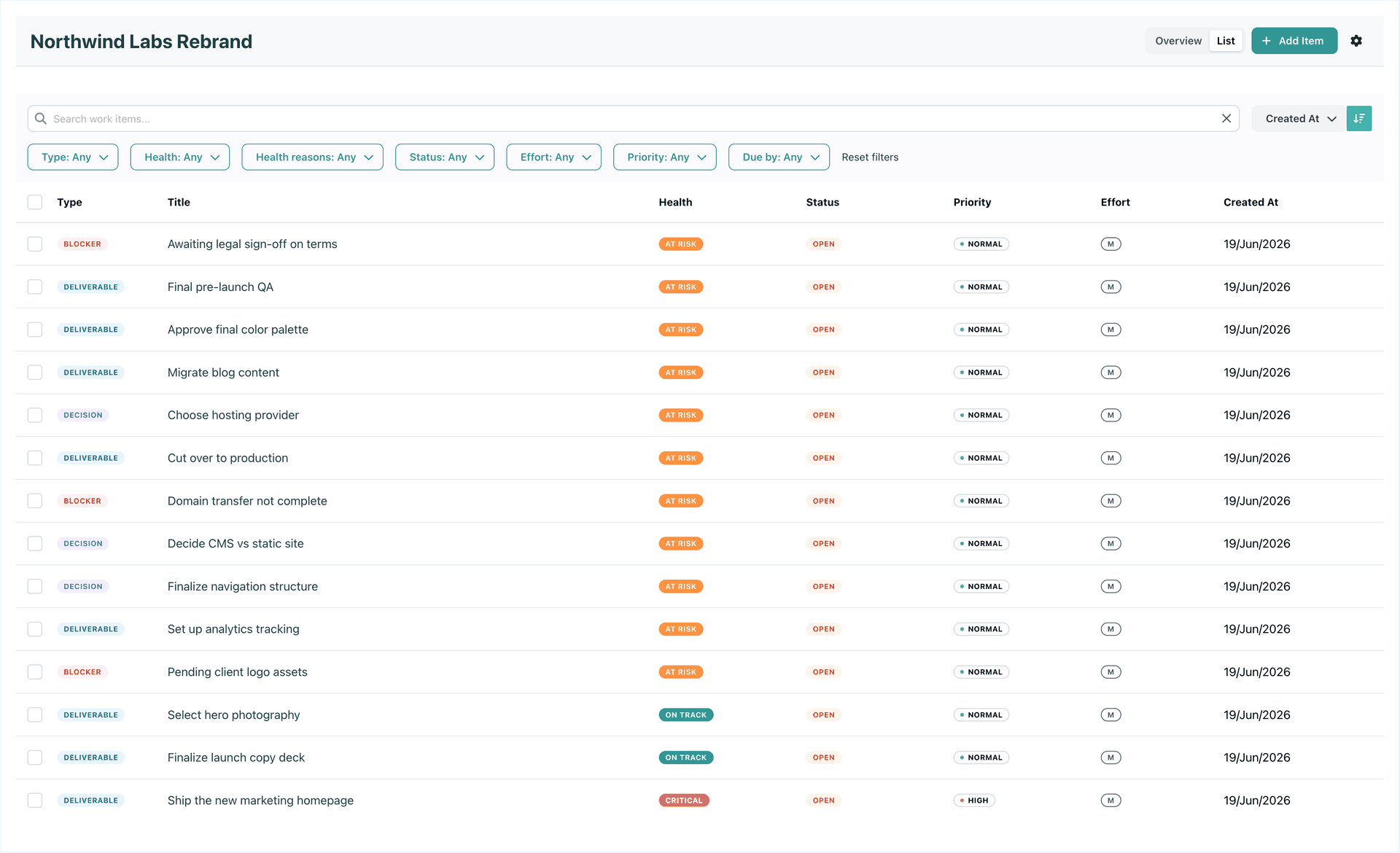1400x853 pixels.
Task: Click the search magnifier icon
Action: click(x=41, y=118)
